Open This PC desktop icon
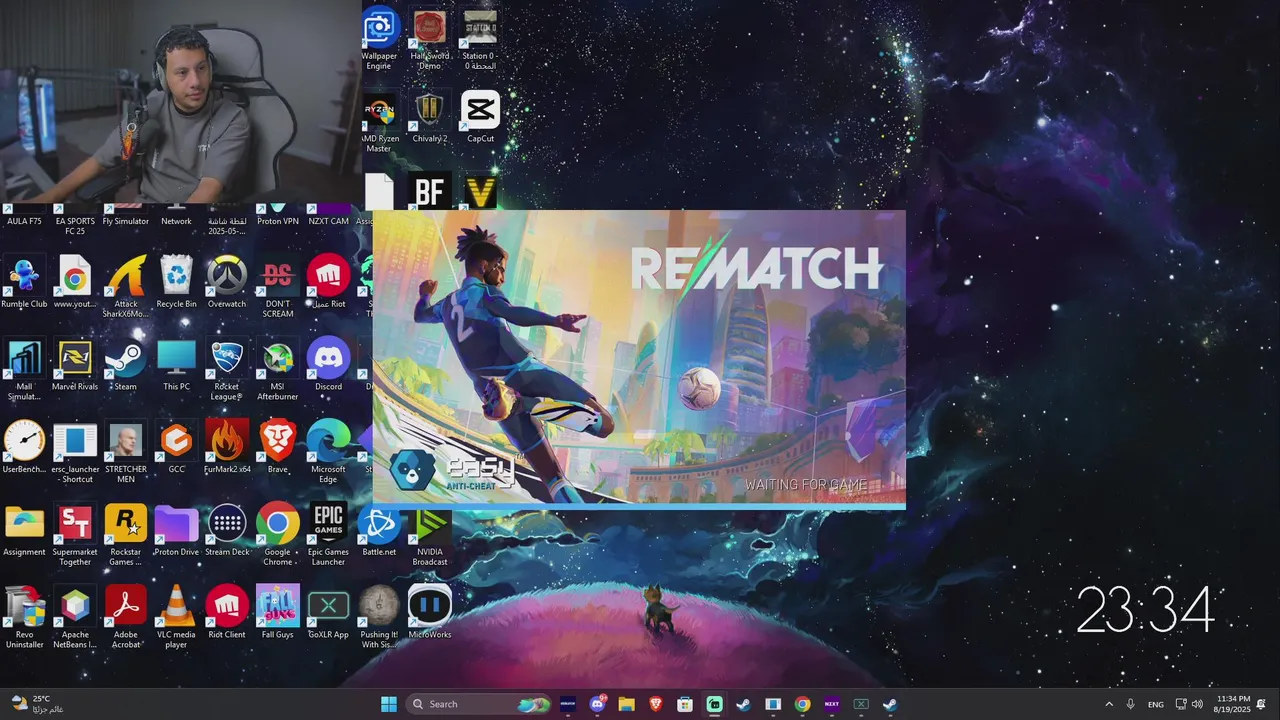 [176, 365]
